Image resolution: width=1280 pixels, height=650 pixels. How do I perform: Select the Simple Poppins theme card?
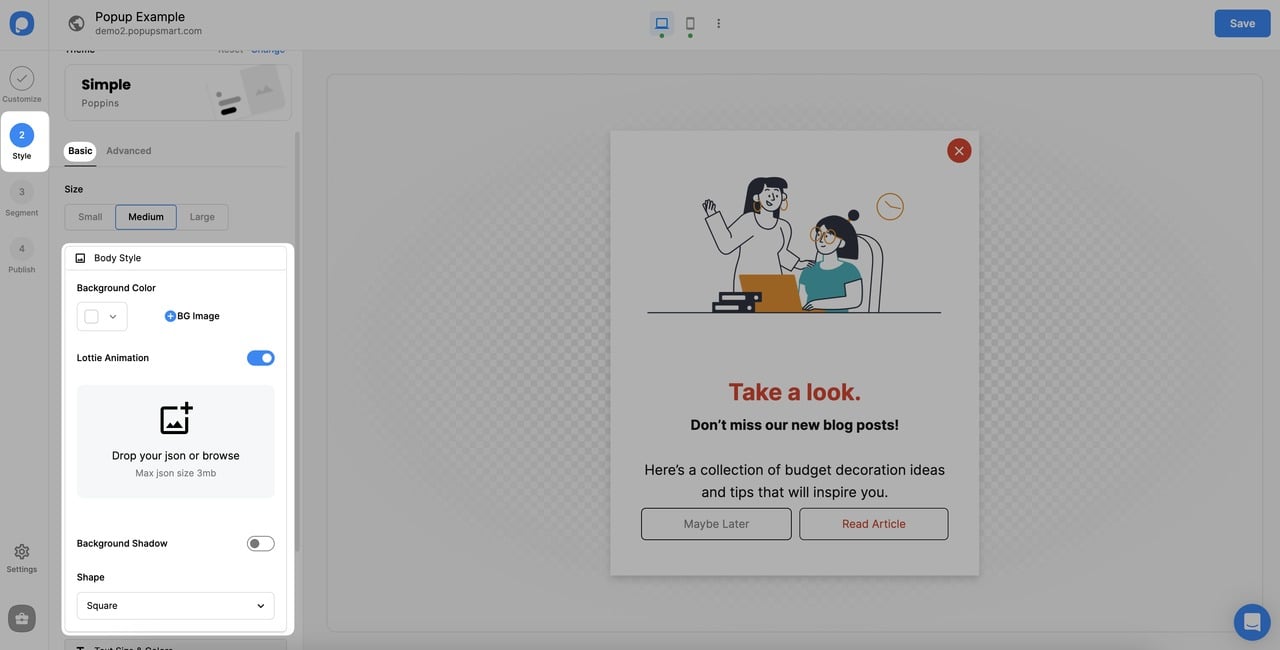(178, 93)
